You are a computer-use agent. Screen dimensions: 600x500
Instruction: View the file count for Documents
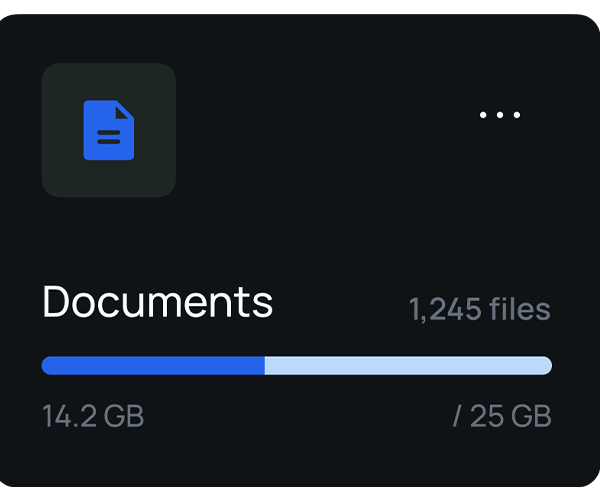coord(479,309)
